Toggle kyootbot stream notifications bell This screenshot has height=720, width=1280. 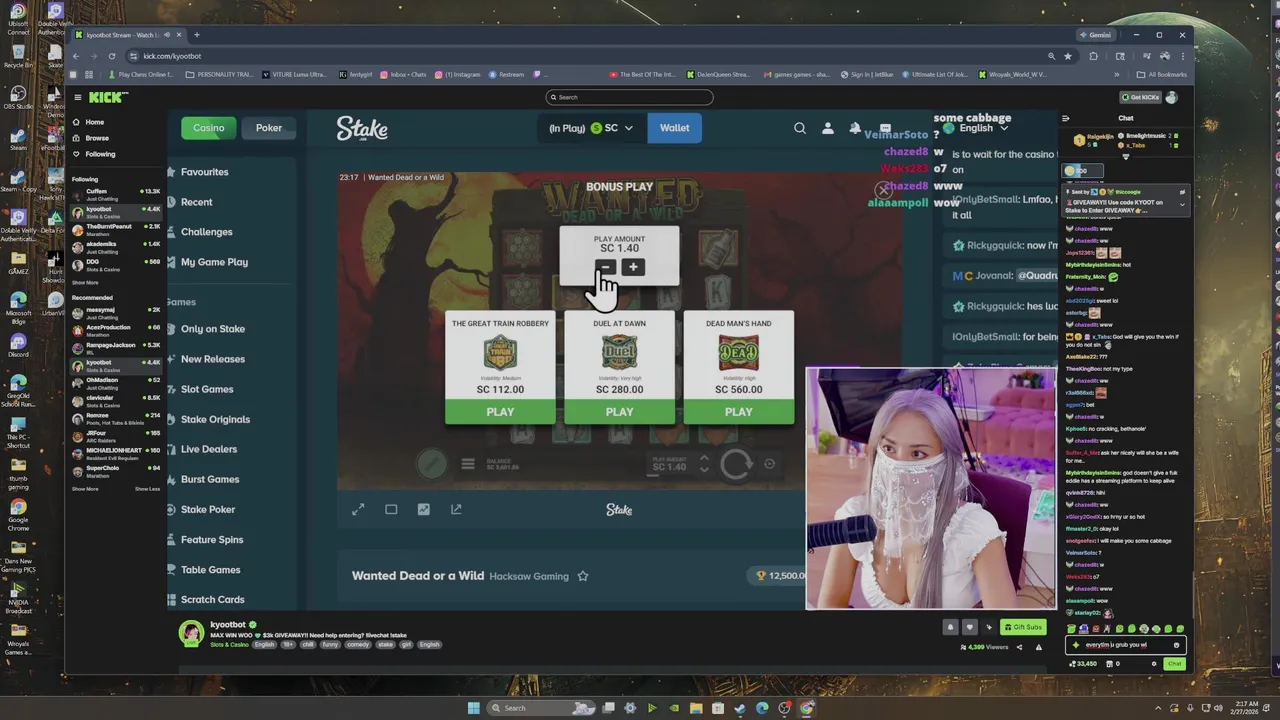[950, 627]
